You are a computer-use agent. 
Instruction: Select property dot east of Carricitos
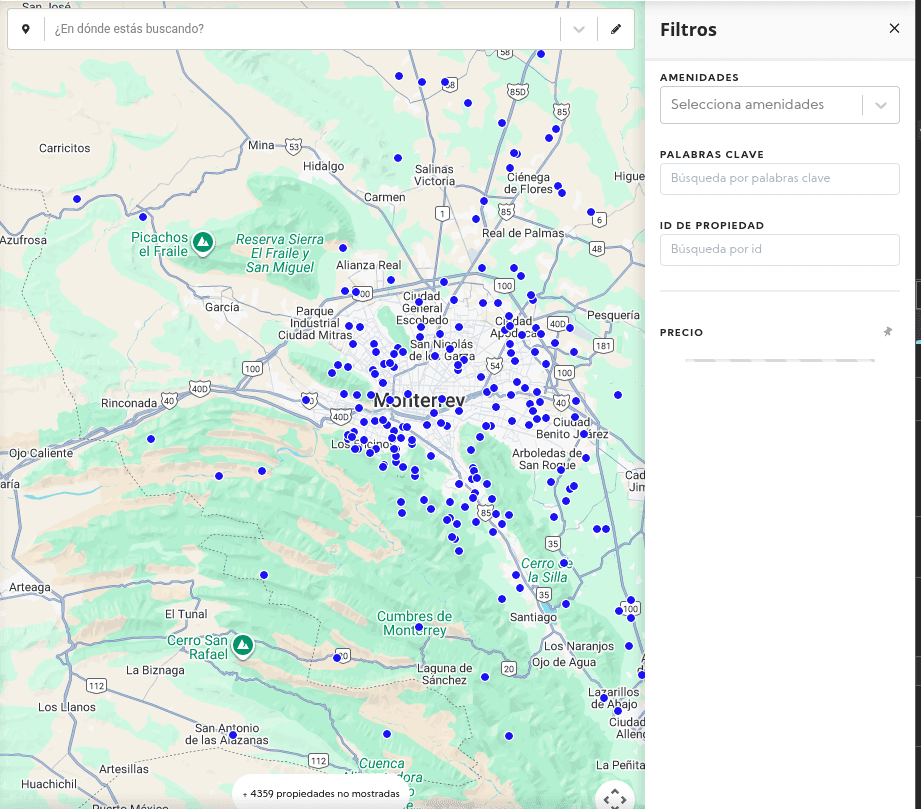pos(77,199)
